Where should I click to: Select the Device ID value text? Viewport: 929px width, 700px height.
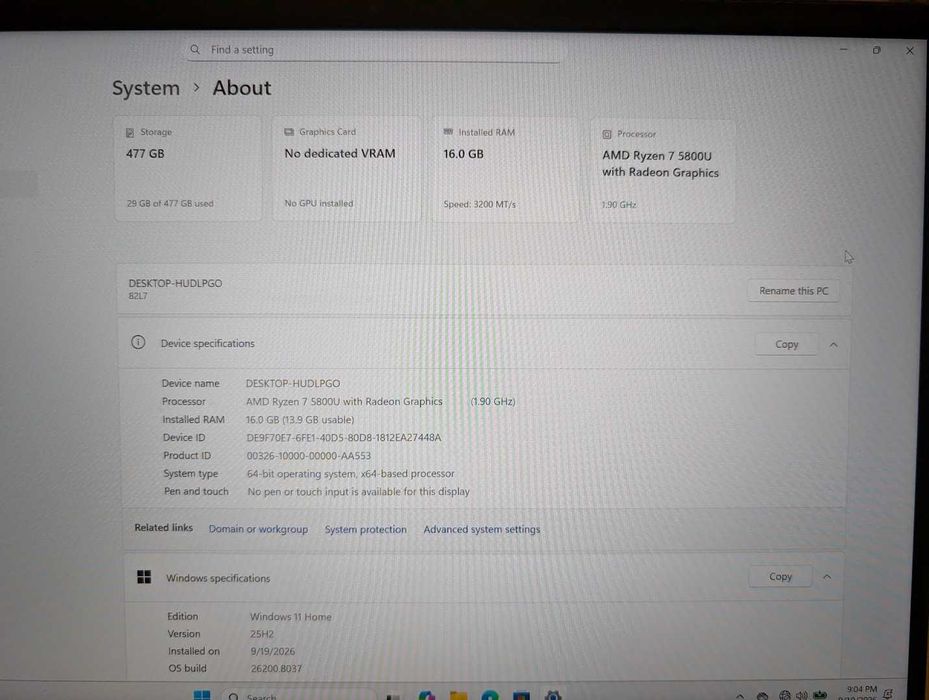pyautogui.click(x=344, y=438)
